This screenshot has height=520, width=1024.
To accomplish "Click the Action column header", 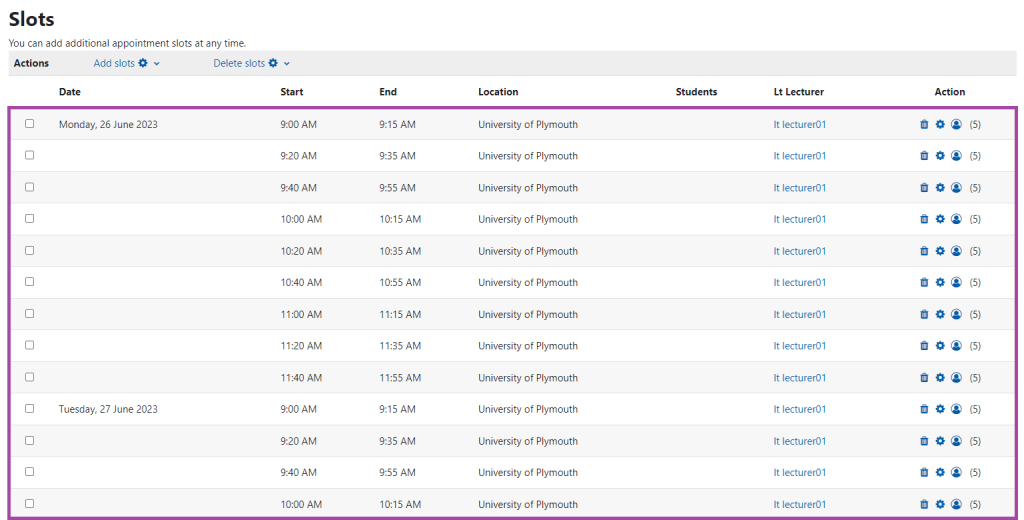I will 950,91.
